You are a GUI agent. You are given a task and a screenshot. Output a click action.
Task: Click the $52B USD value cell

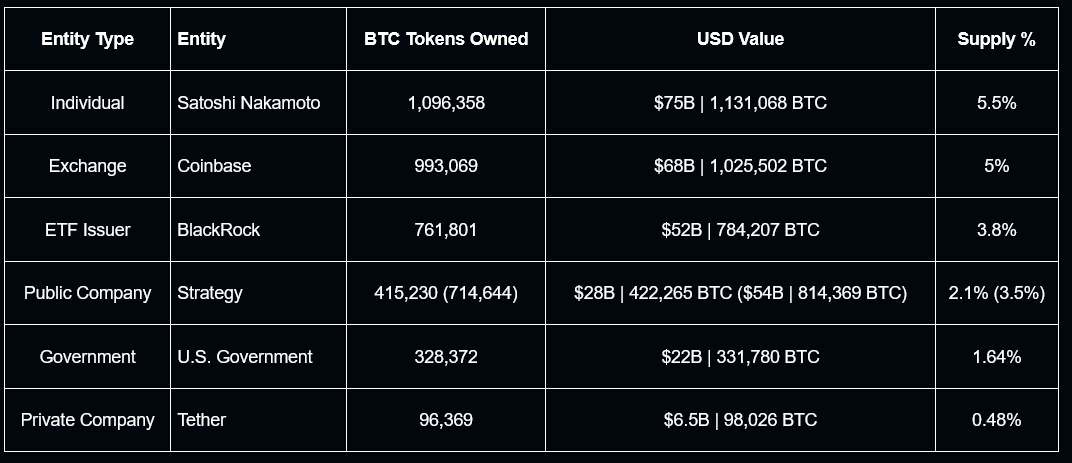(x=740, y=230)
